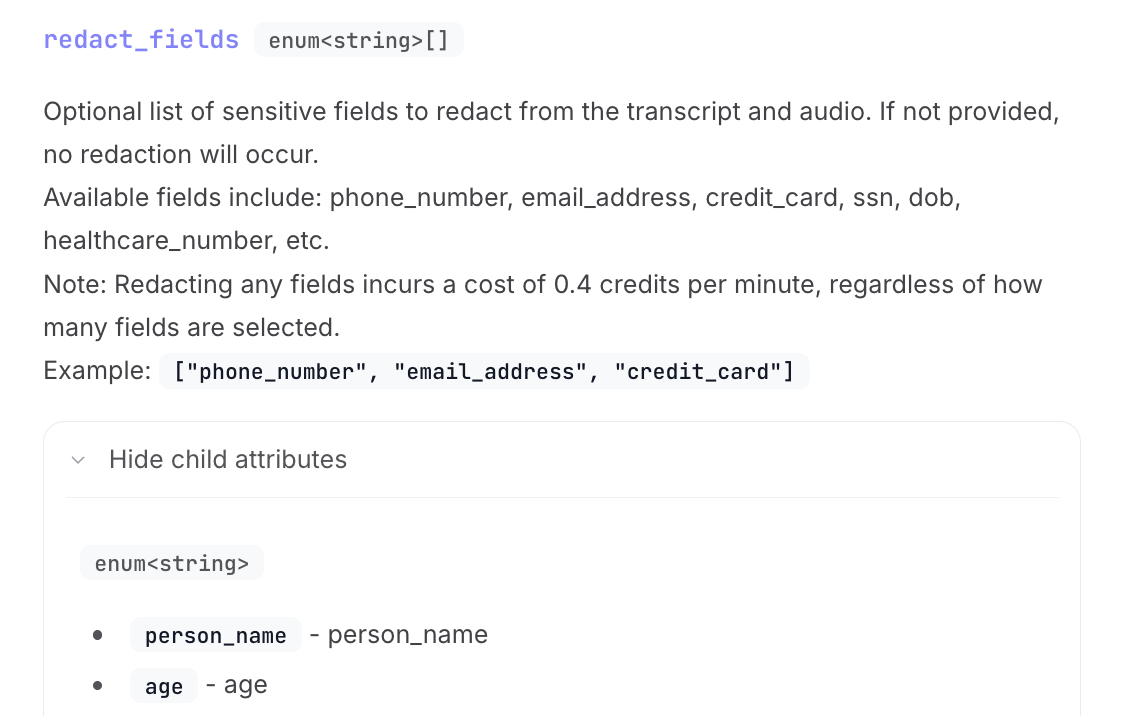Viewport: 1144px width, 716px height.
Task: Click the redact_fields parameter name
Action: [141, 40]
